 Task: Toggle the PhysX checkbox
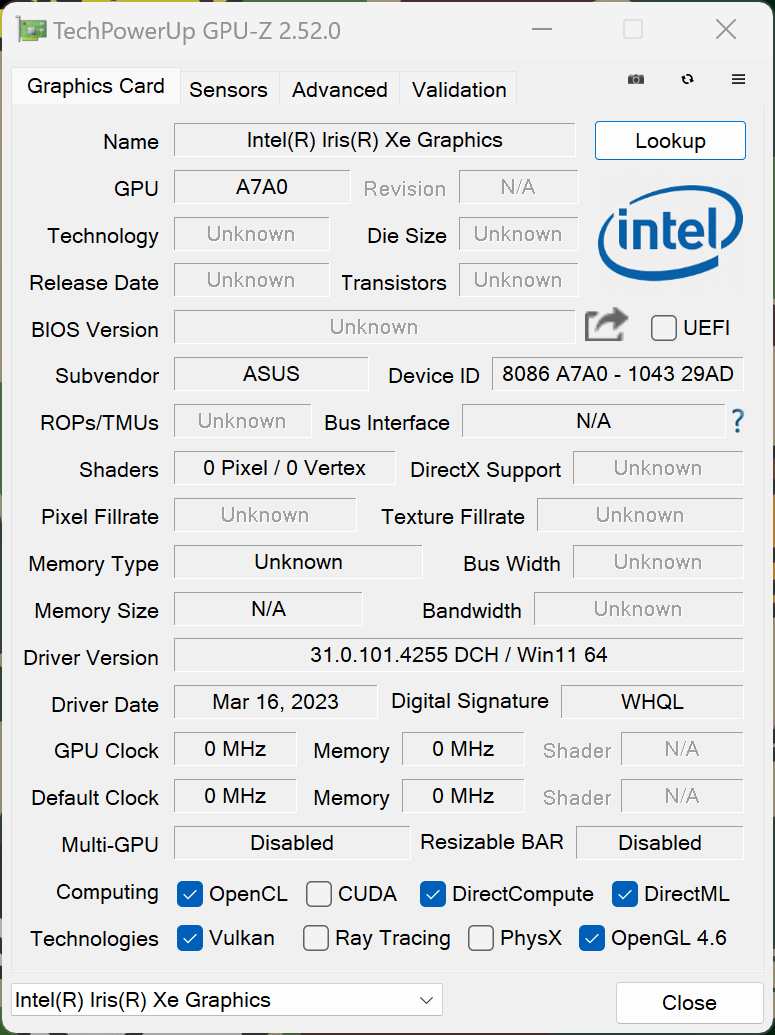[x=481, y=938]
